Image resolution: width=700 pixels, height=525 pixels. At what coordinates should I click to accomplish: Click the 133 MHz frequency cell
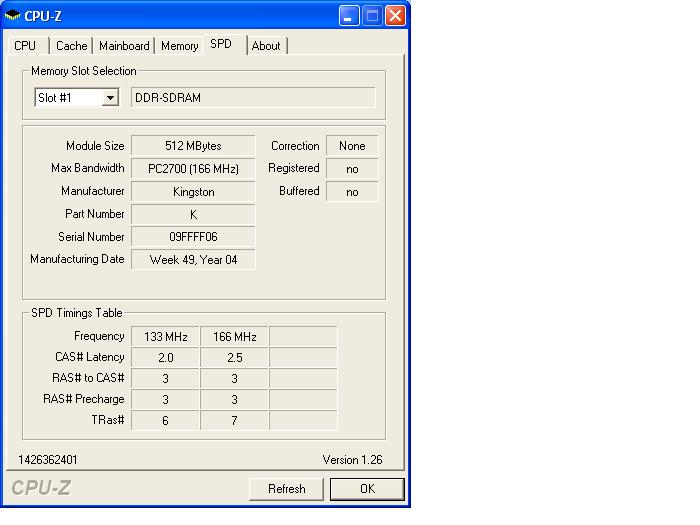pyautogui.click(x=166, y=337)
